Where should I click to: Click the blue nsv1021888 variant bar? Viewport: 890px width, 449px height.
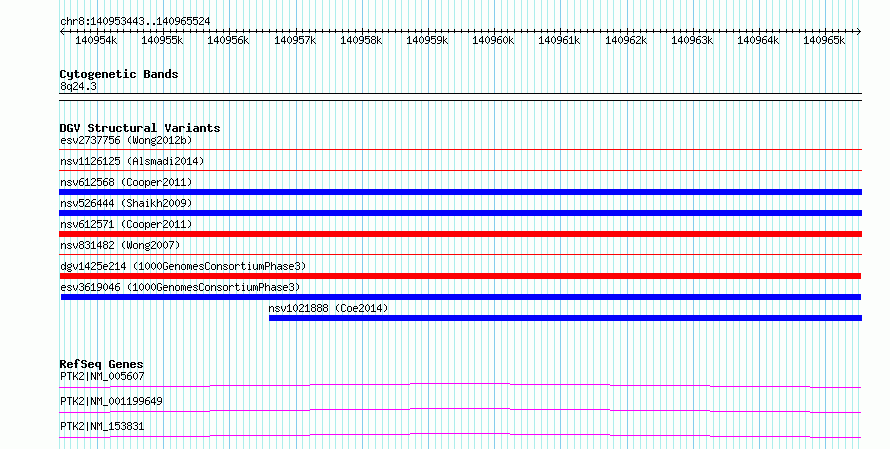coord(565,318)
